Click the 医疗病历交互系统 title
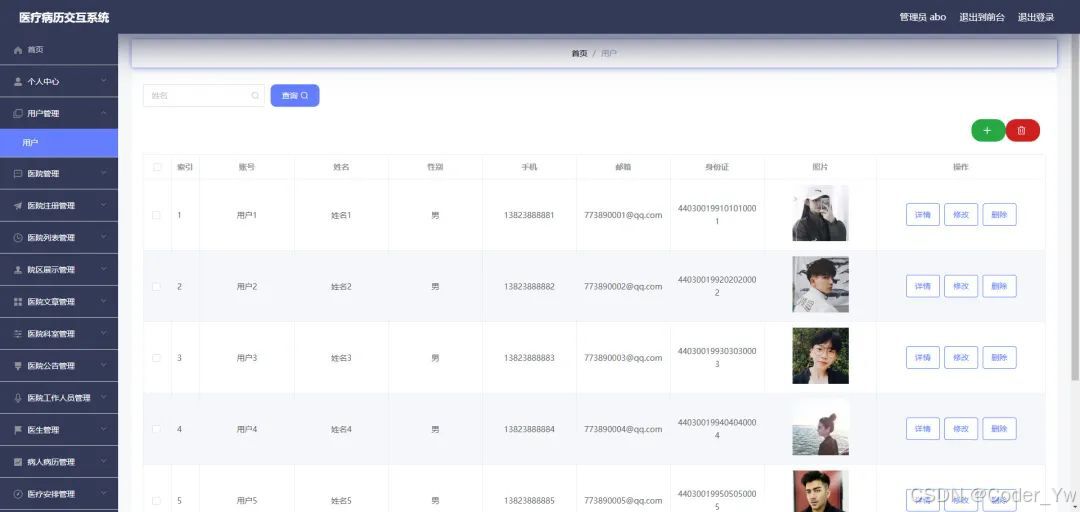 point(64,18)
